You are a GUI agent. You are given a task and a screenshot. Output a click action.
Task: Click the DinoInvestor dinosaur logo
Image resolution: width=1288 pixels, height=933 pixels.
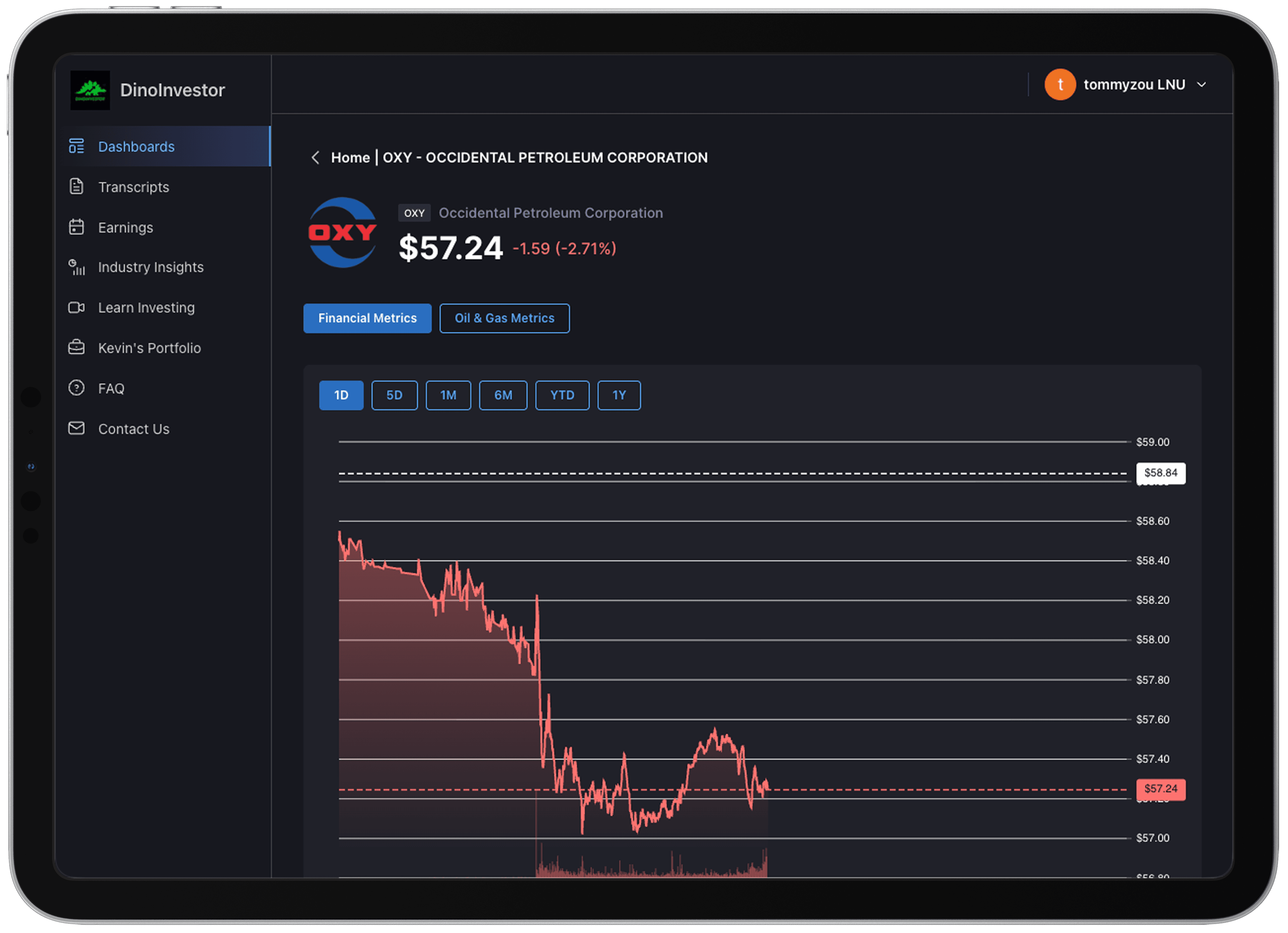(90, 90)
